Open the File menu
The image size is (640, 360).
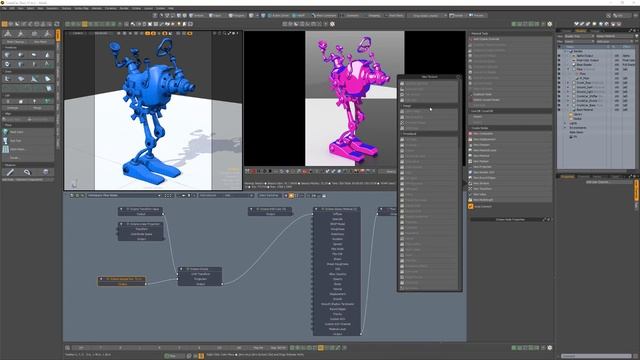coord(4,8)
